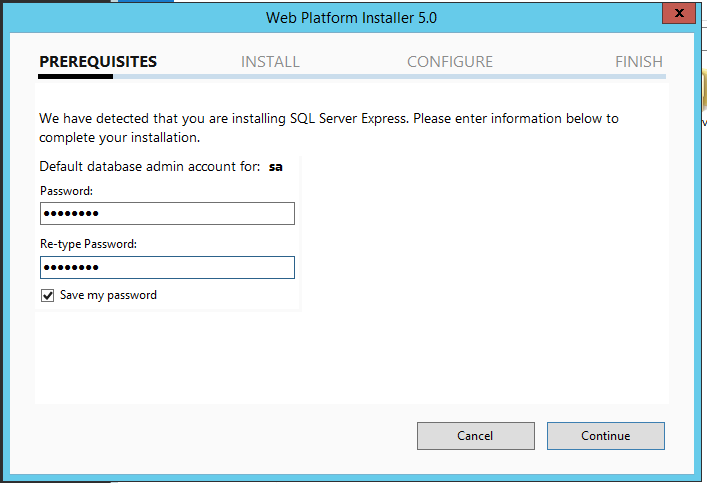Click the Web Platform Installer 5.0 title
The width and height of the screenshot is (707, 483).
(351, 18)
